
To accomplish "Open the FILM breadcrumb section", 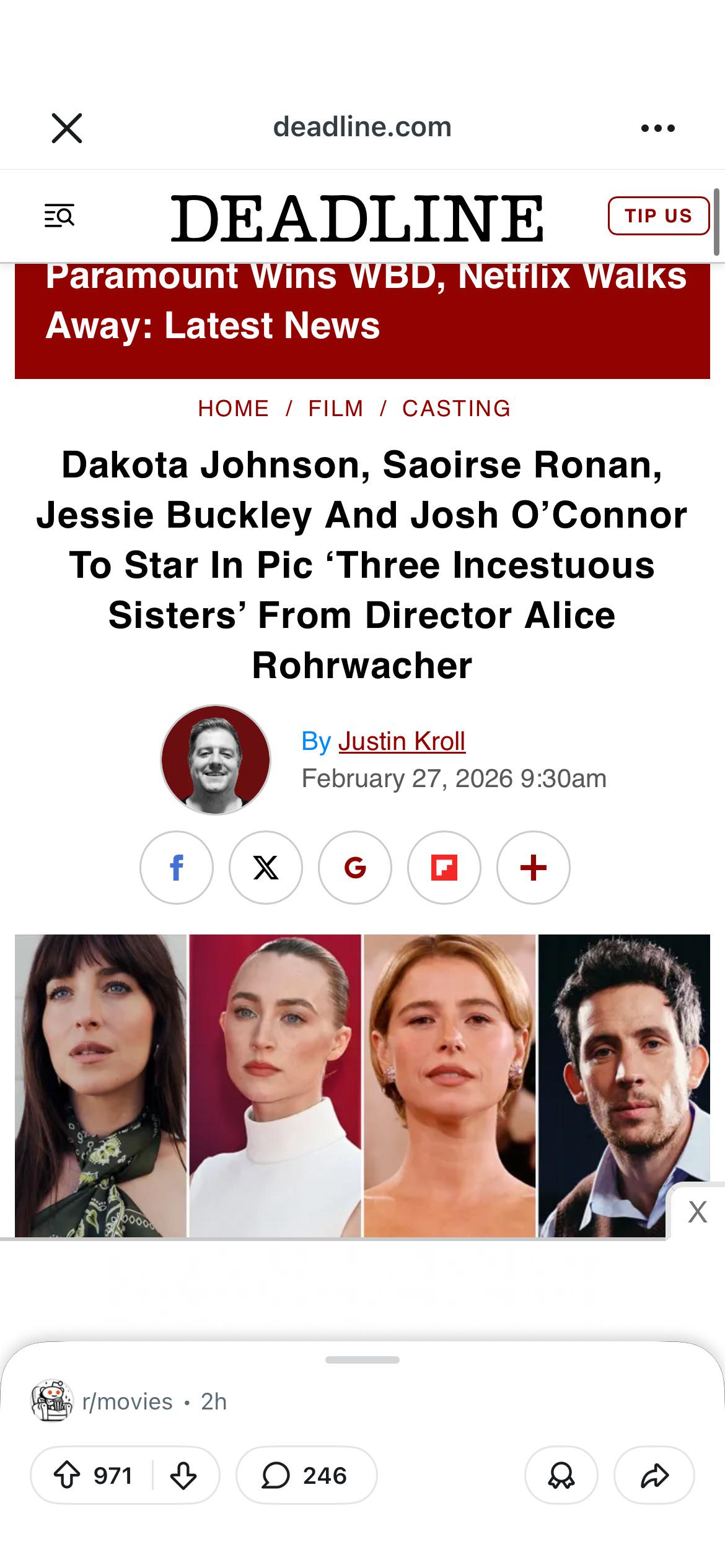I will [x=336, y=409].
